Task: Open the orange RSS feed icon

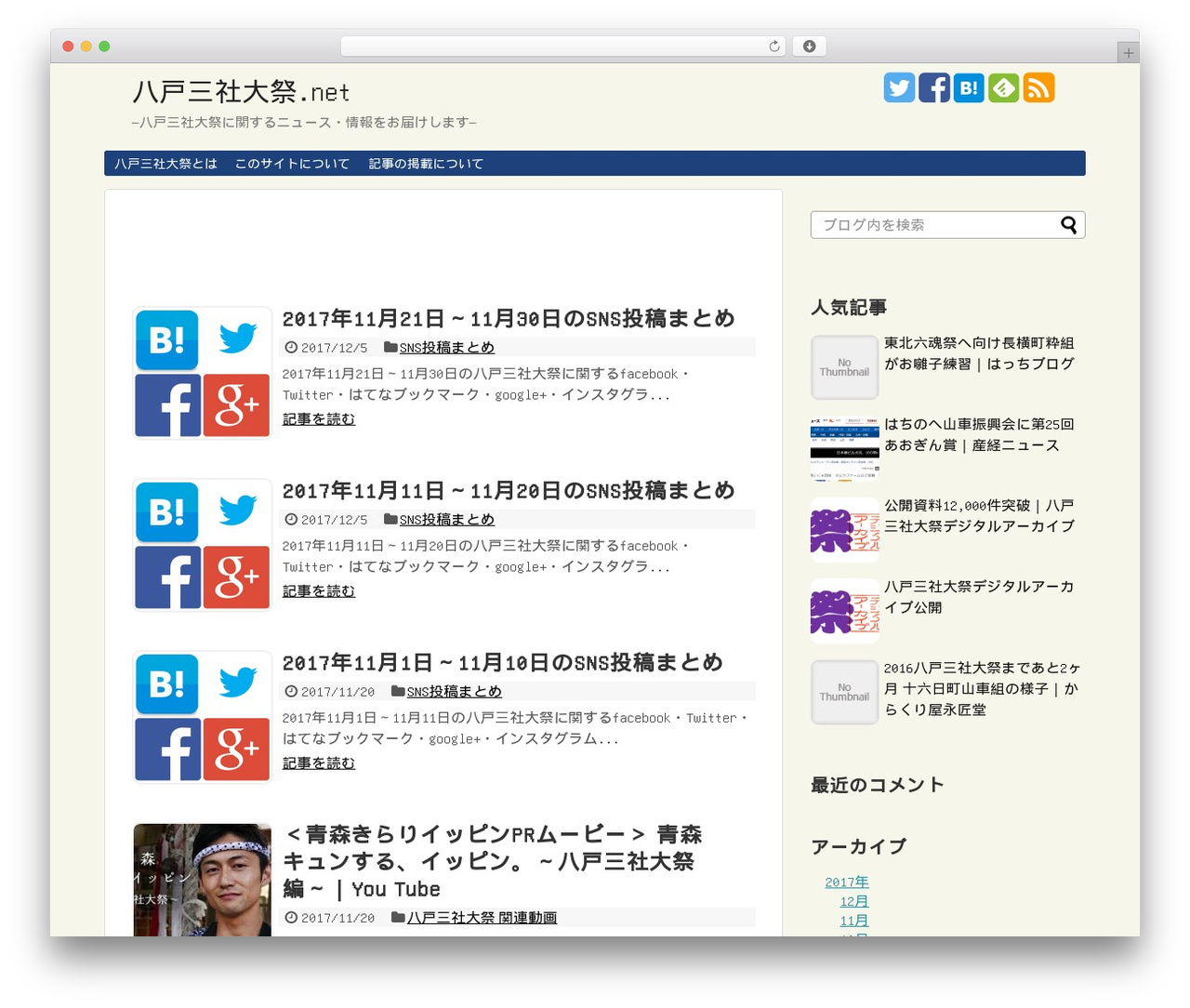Action: (x=1038, y=87)
